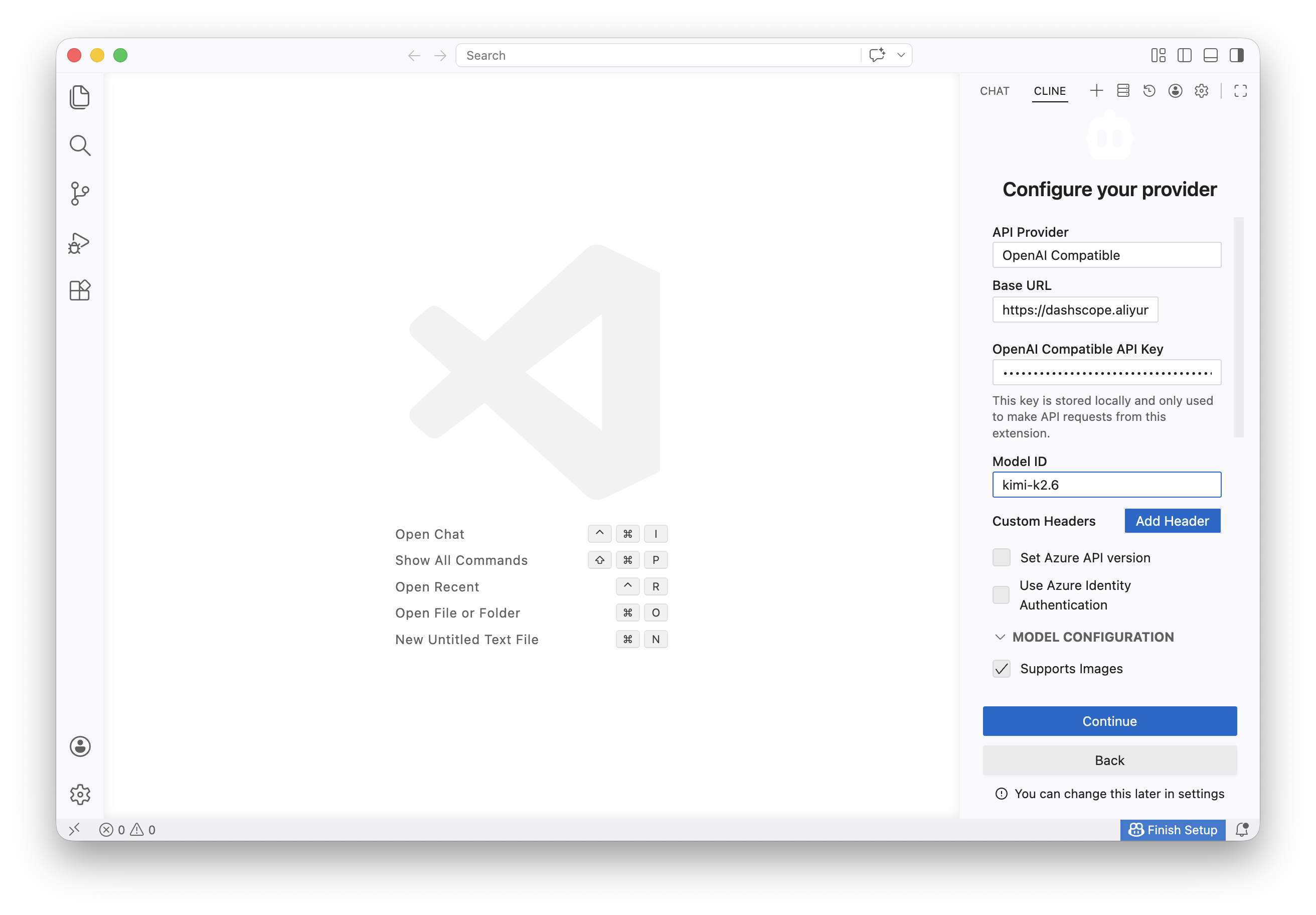The width and height of the screenshot is (1316, 915).
Task: Click the Continue button
Action: tap(1110, 721)
